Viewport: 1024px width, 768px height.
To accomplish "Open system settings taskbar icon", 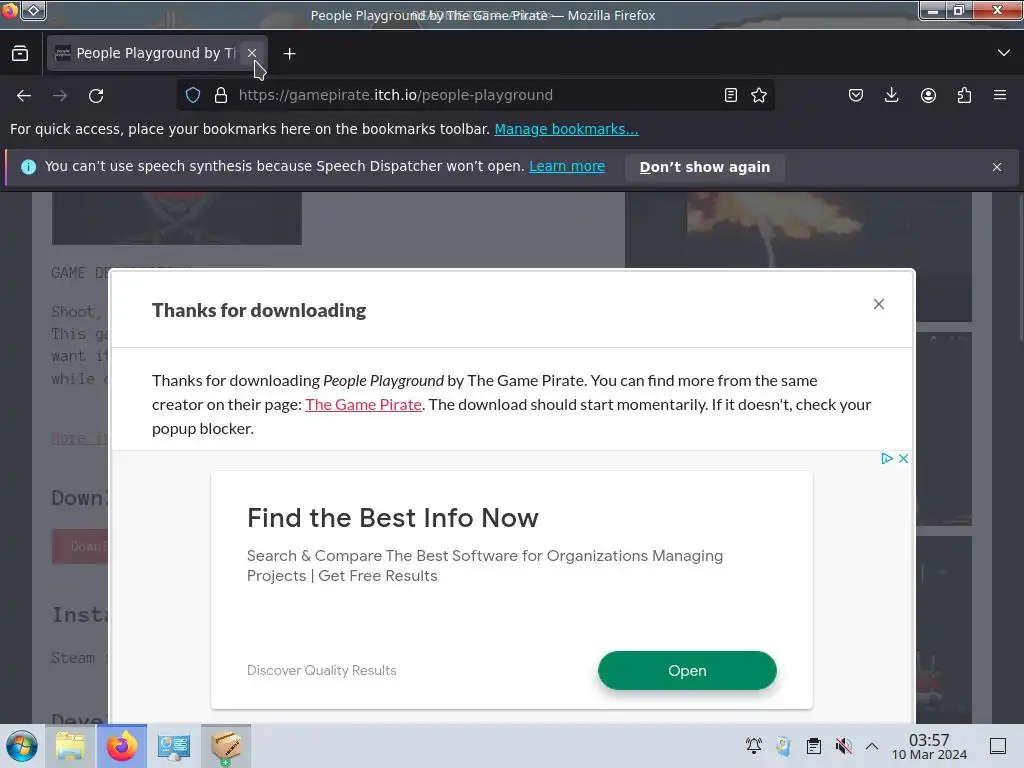I will pos(174,746).
